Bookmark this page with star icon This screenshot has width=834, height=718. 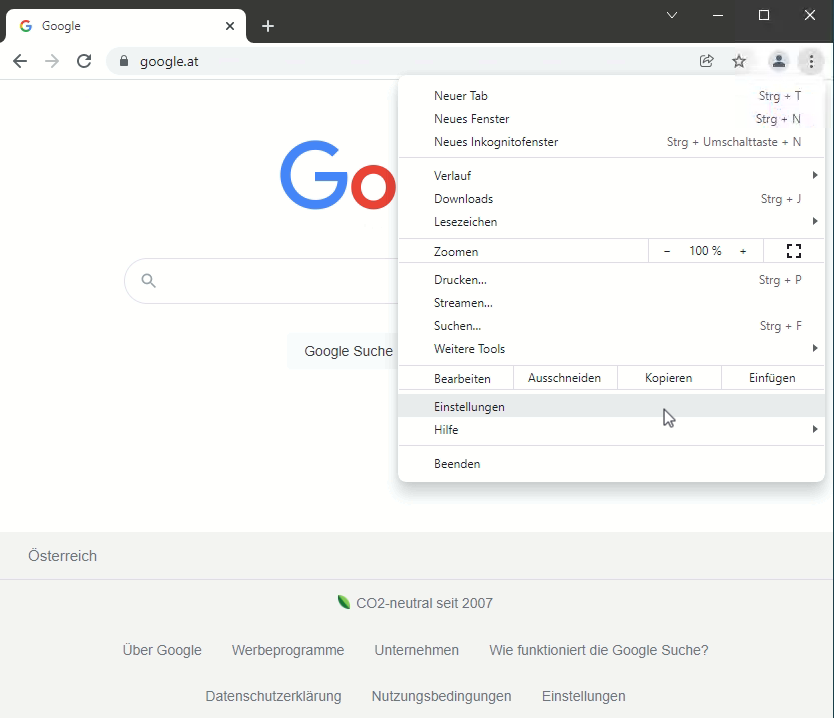[739, 61]
